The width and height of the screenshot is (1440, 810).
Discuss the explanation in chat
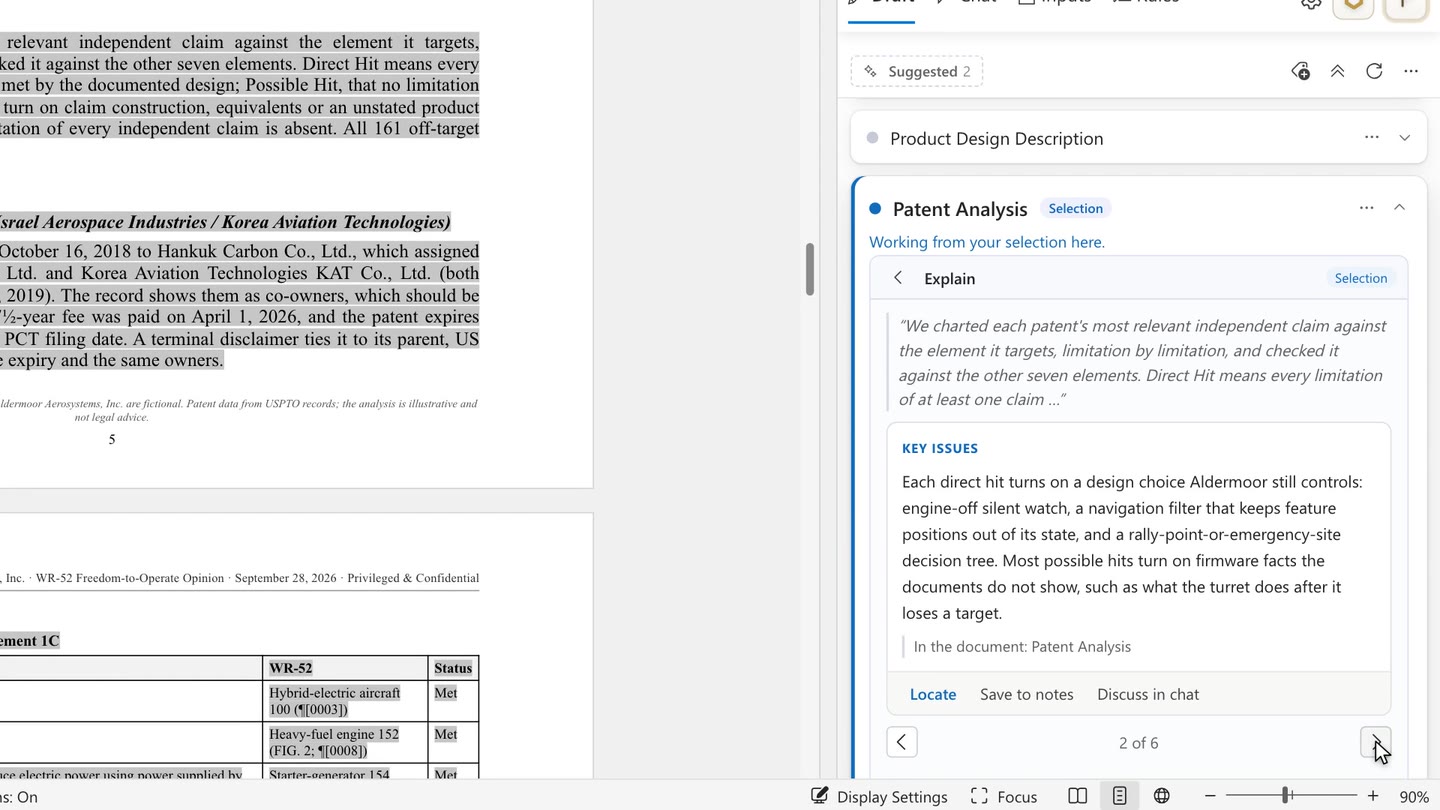click(x=1148, y=694)
